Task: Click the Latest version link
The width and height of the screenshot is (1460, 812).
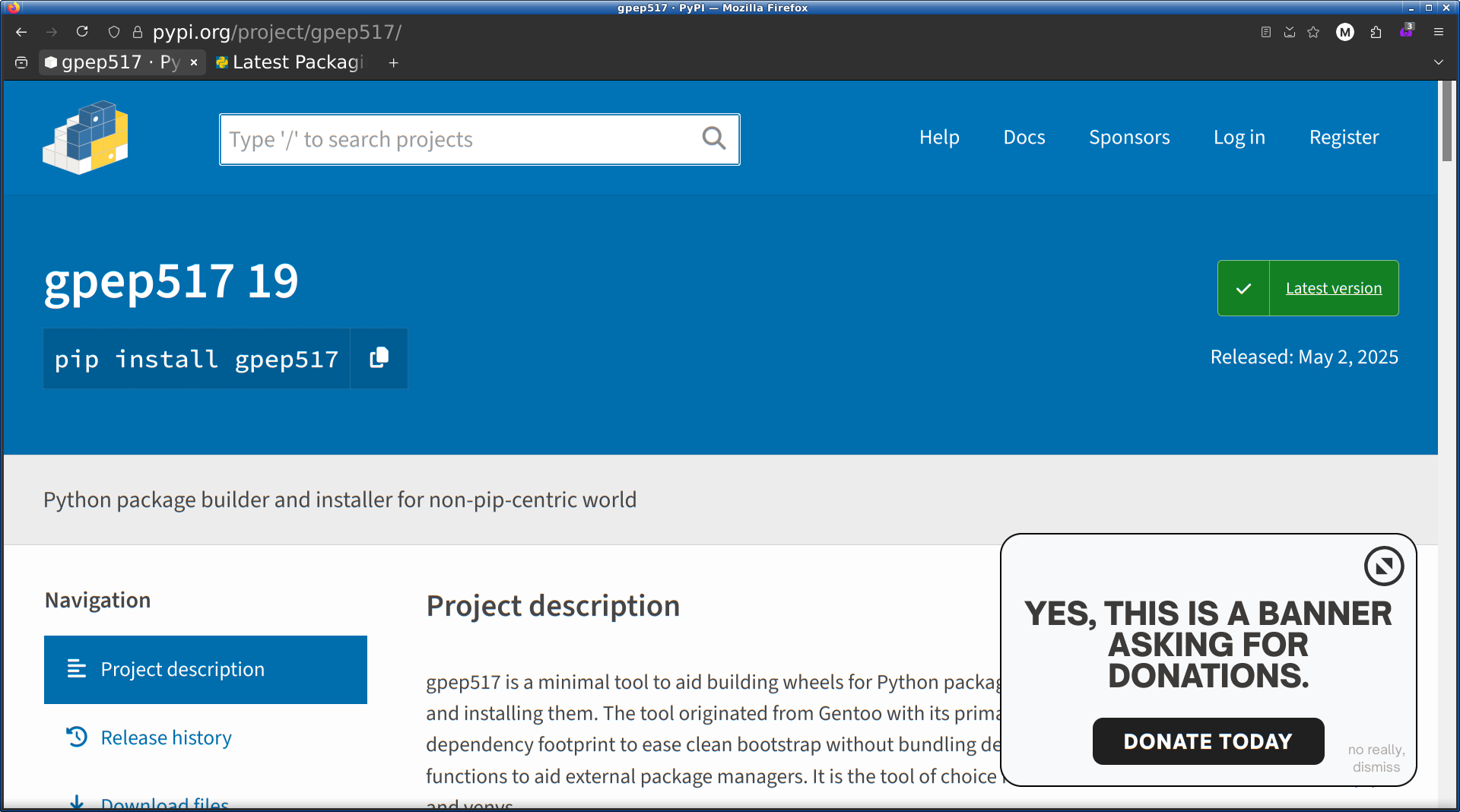Action: 1334,288
